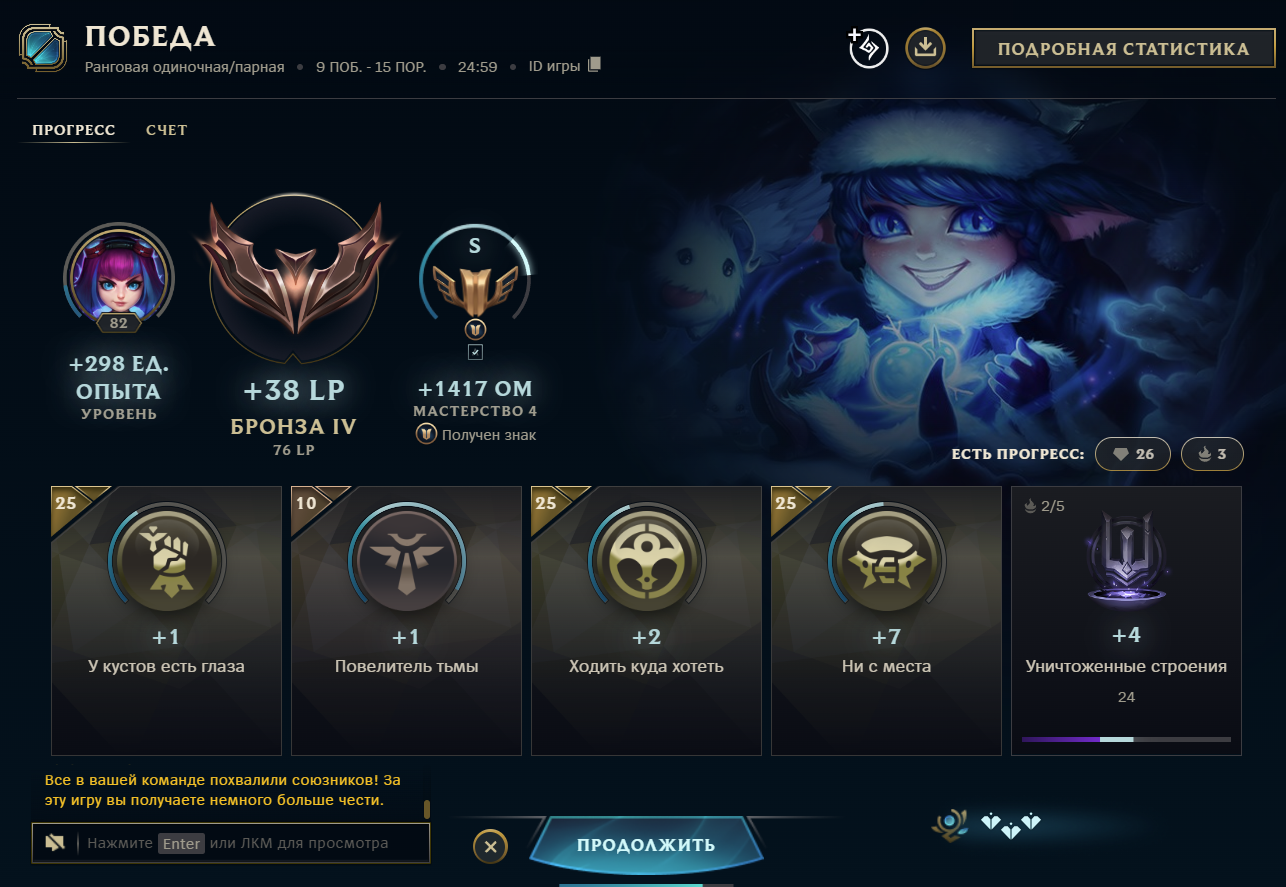Dismiss with the round X button

(490, 847)
